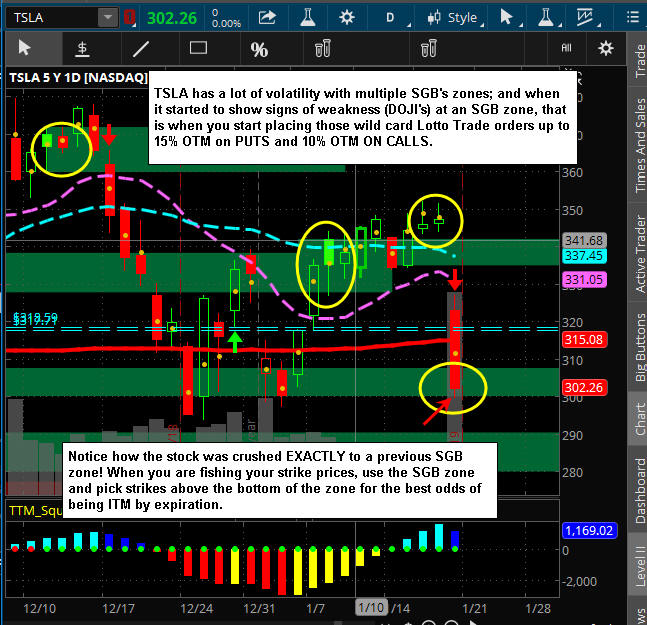Select the trendline drawing tool
Screen dimensions: 647x625
point(140,49)
